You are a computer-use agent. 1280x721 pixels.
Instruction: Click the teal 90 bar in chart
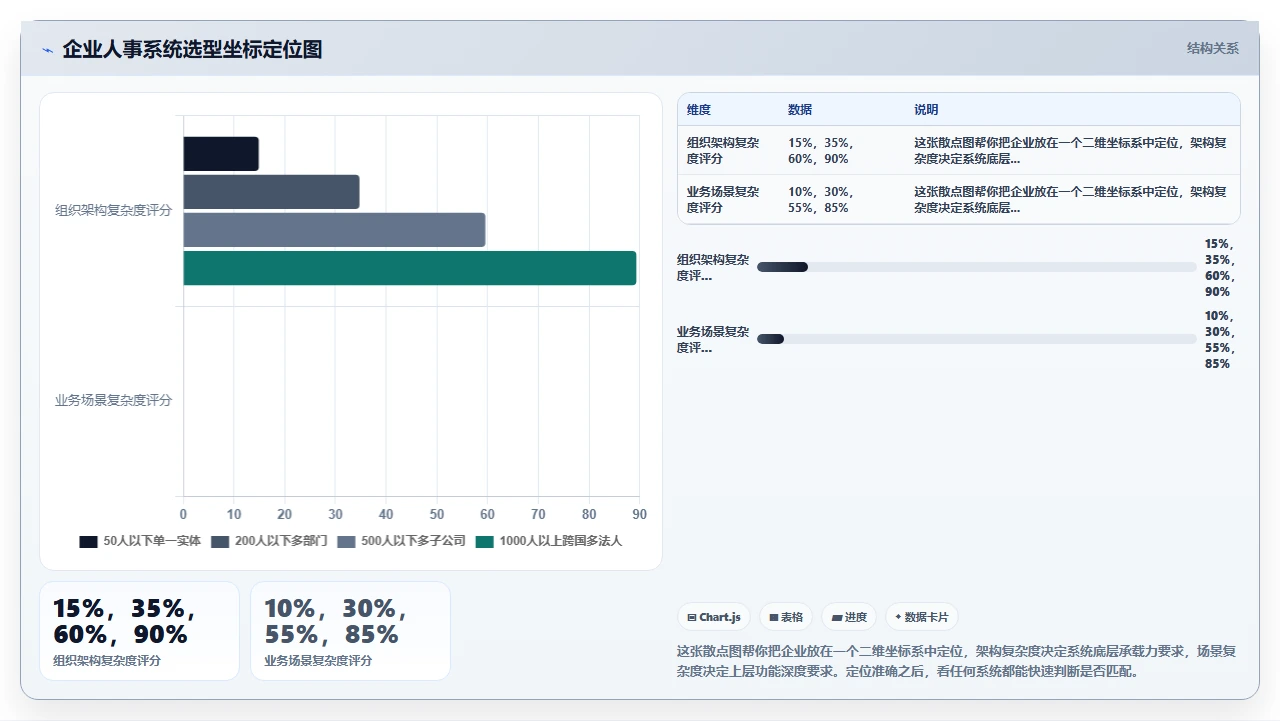410,268
